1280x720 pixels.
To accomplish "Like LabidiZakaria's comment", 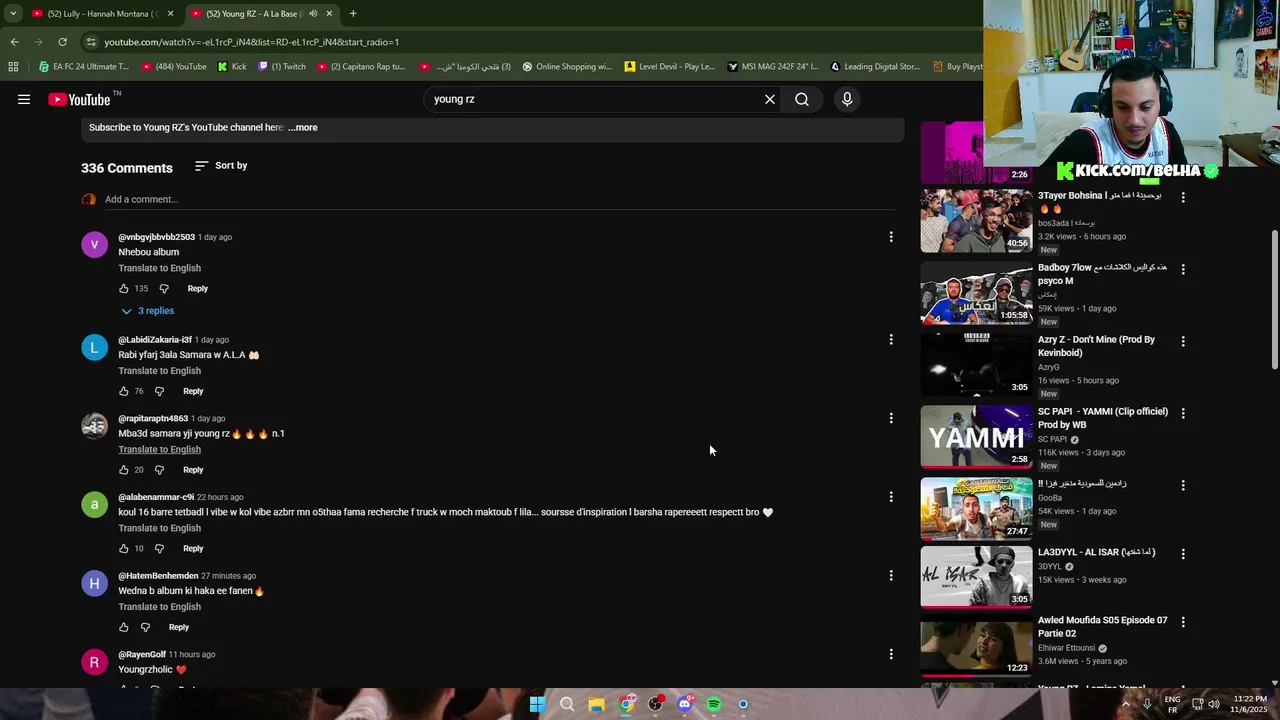I will (x=124, y=391).
